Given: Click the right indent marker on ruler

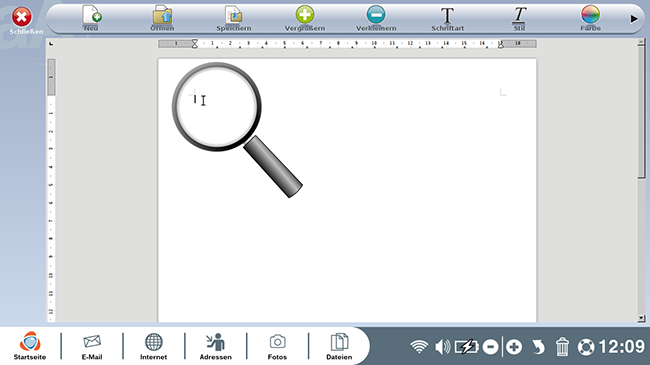Looking at the screenshot, I should 501,45.
